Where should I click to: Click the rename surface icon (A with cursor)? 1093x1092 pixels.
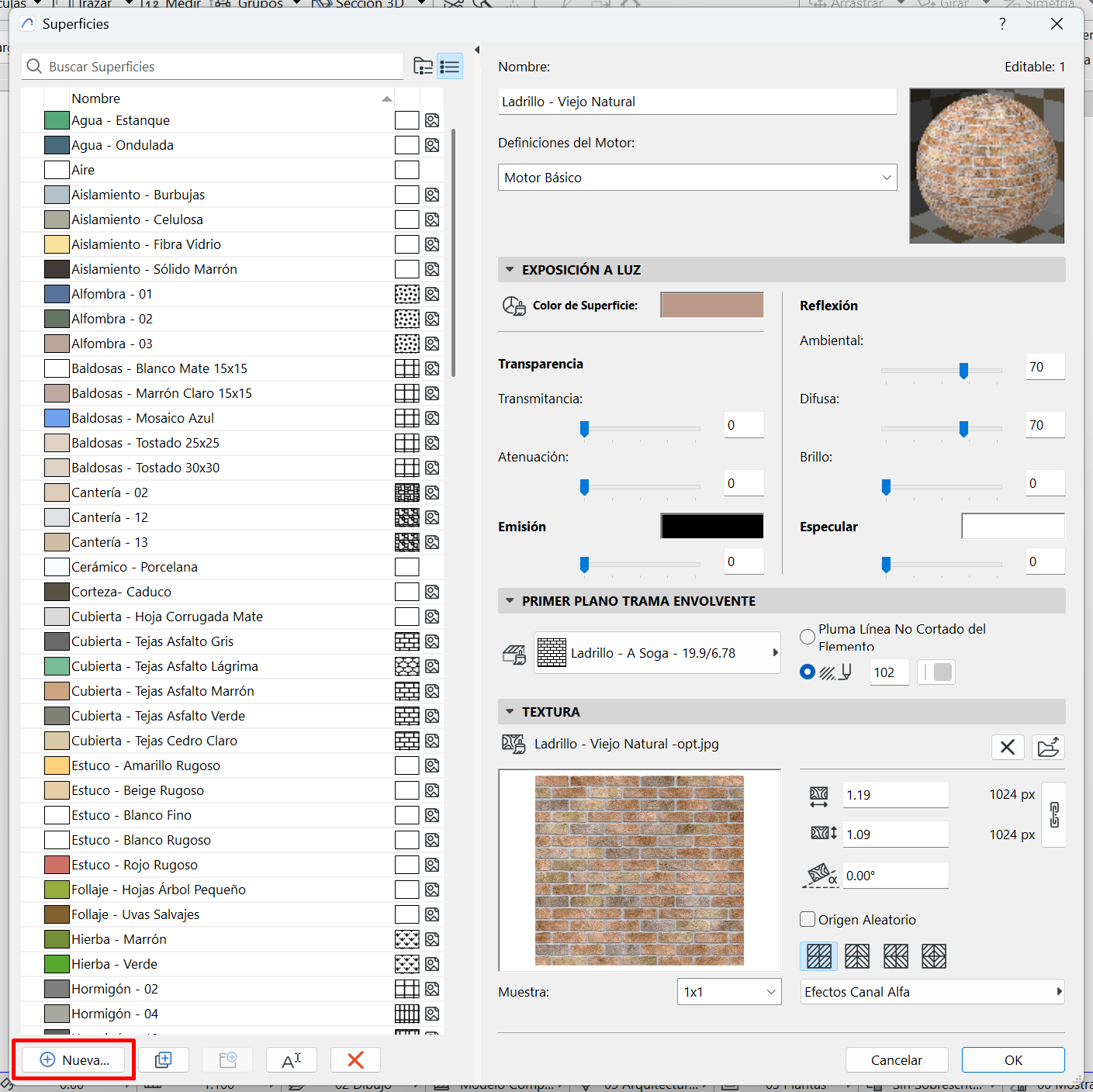[291, 1059]
